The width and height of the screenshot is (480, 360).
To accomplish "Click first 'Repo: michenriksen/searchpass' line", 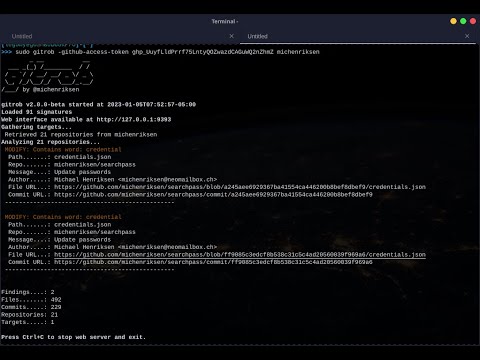I will click(72, 165).
